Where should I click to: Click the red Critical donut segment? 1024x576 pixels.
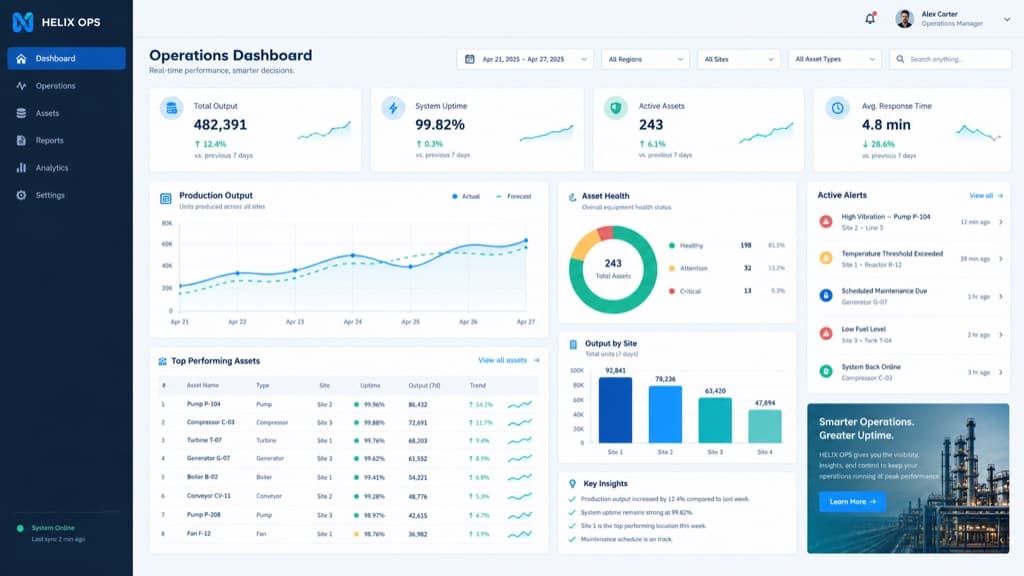pyautogui.click(x=605, y=232)
